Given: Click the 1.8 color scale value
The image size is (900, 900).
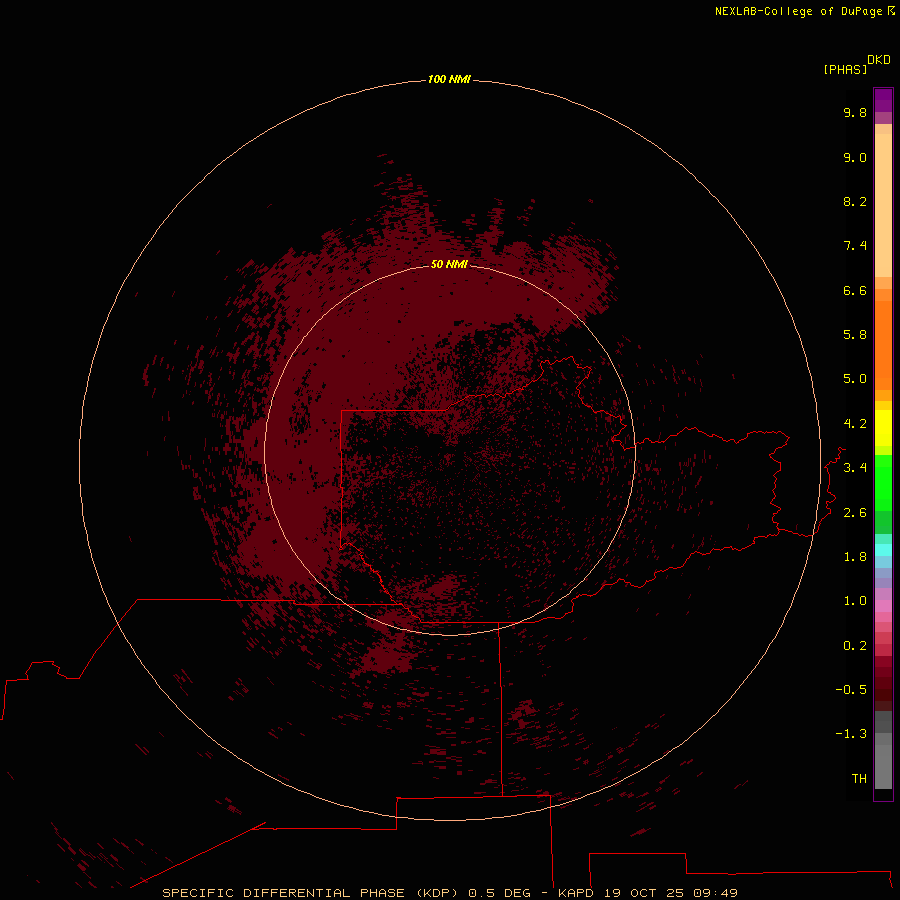Looking at the screenshot, I should tap(855, 557).
